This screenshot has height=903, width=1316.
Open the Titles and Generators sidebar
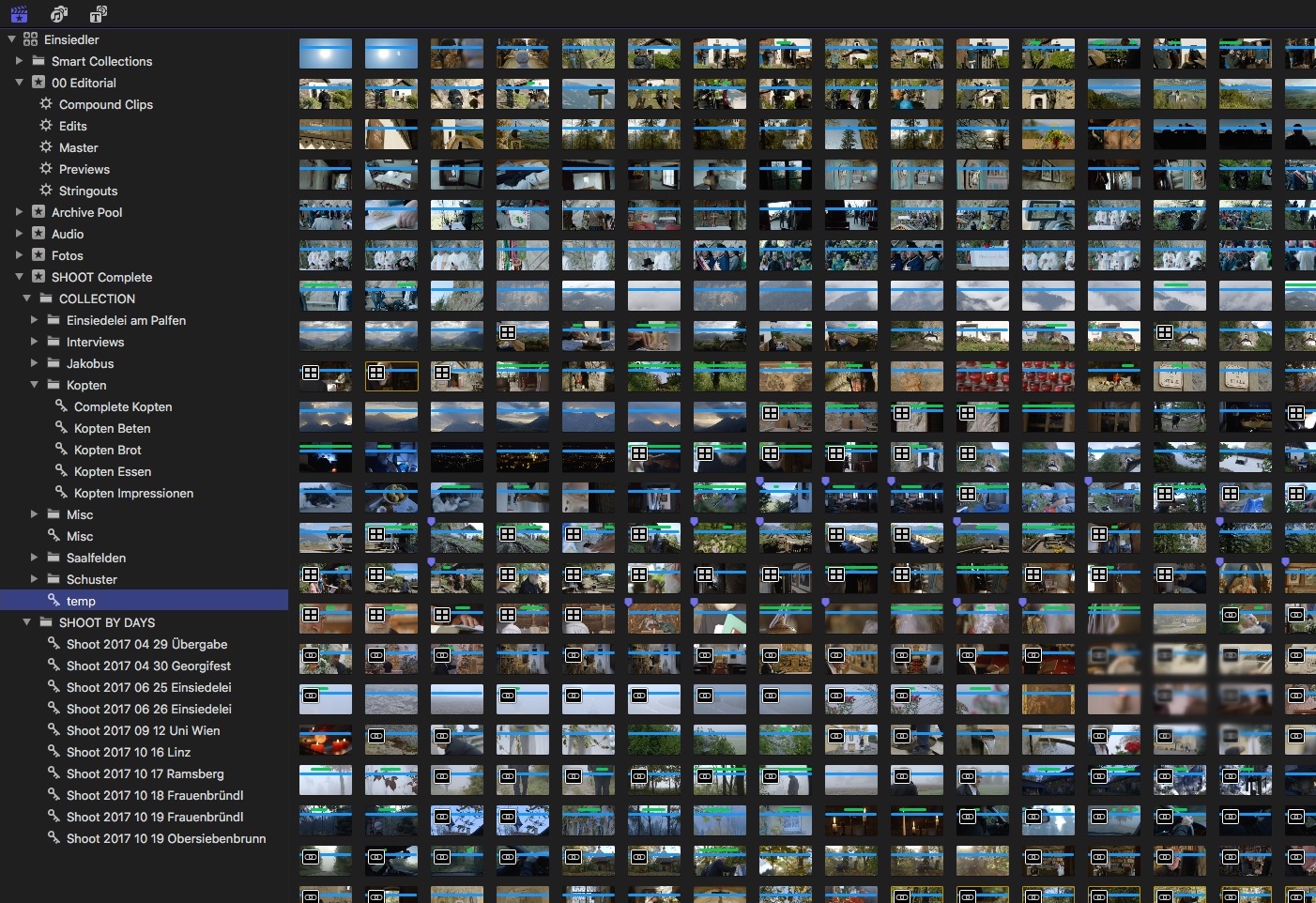click(99, 14)
